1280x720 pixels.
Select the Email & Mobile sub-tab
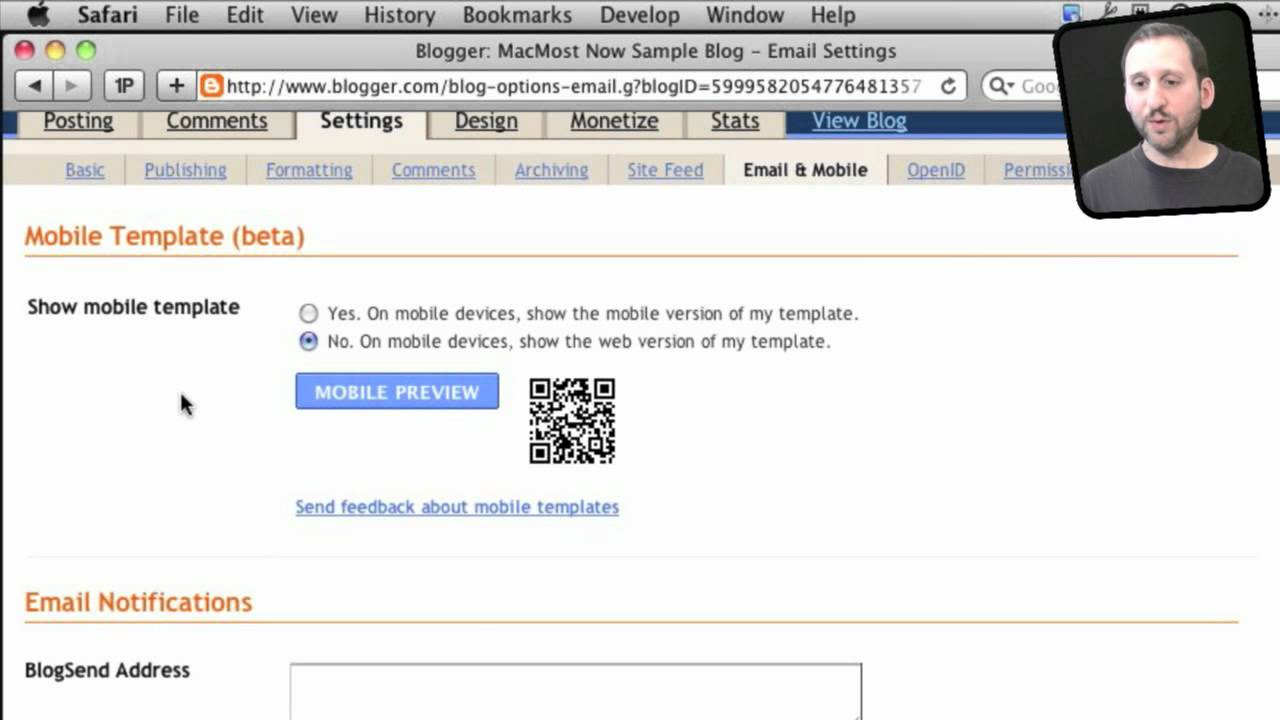pos(805,170)
